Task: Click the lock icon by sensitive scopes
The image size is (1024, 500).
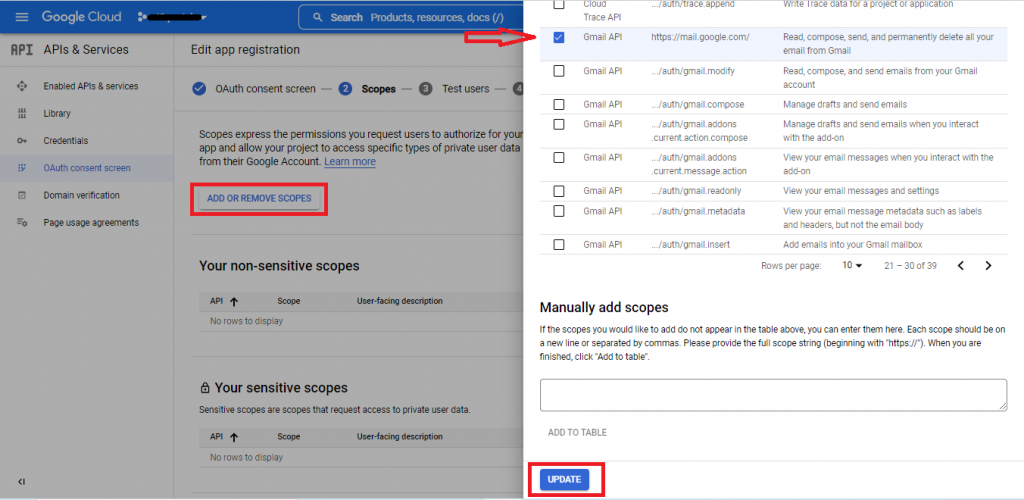Action: pyautogui.click(x=204, y=388)
